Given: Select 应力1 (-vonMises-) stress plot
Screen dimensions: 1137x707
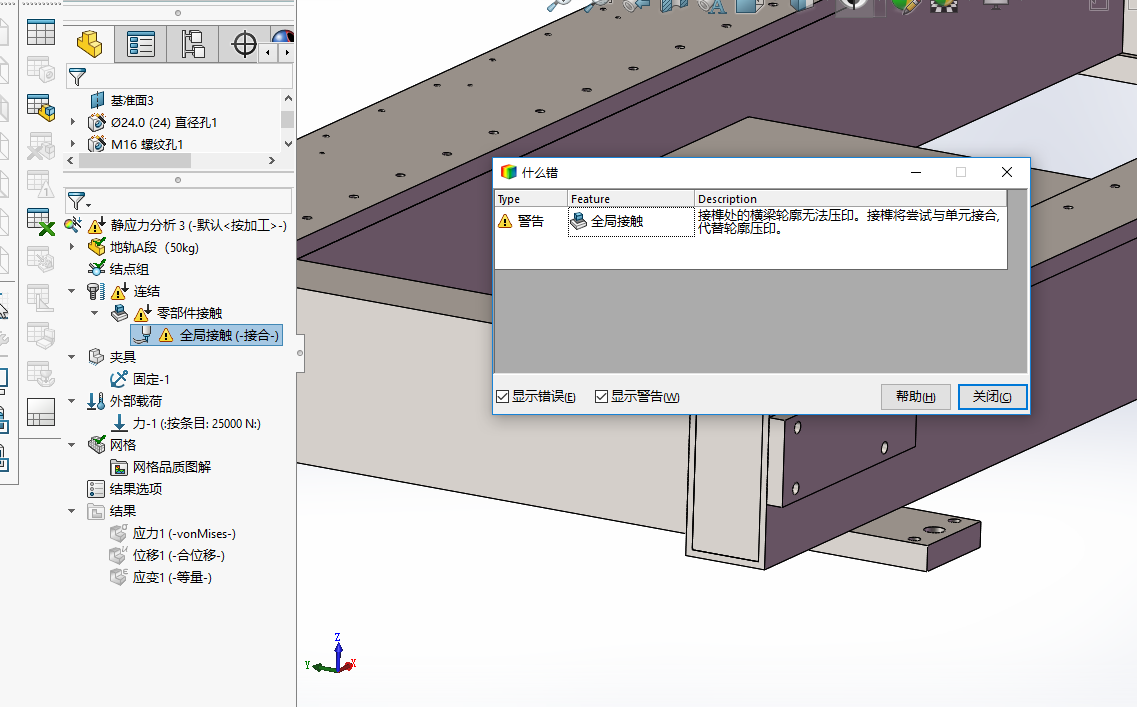Looking at the screenshot, I should click(183, 533).
